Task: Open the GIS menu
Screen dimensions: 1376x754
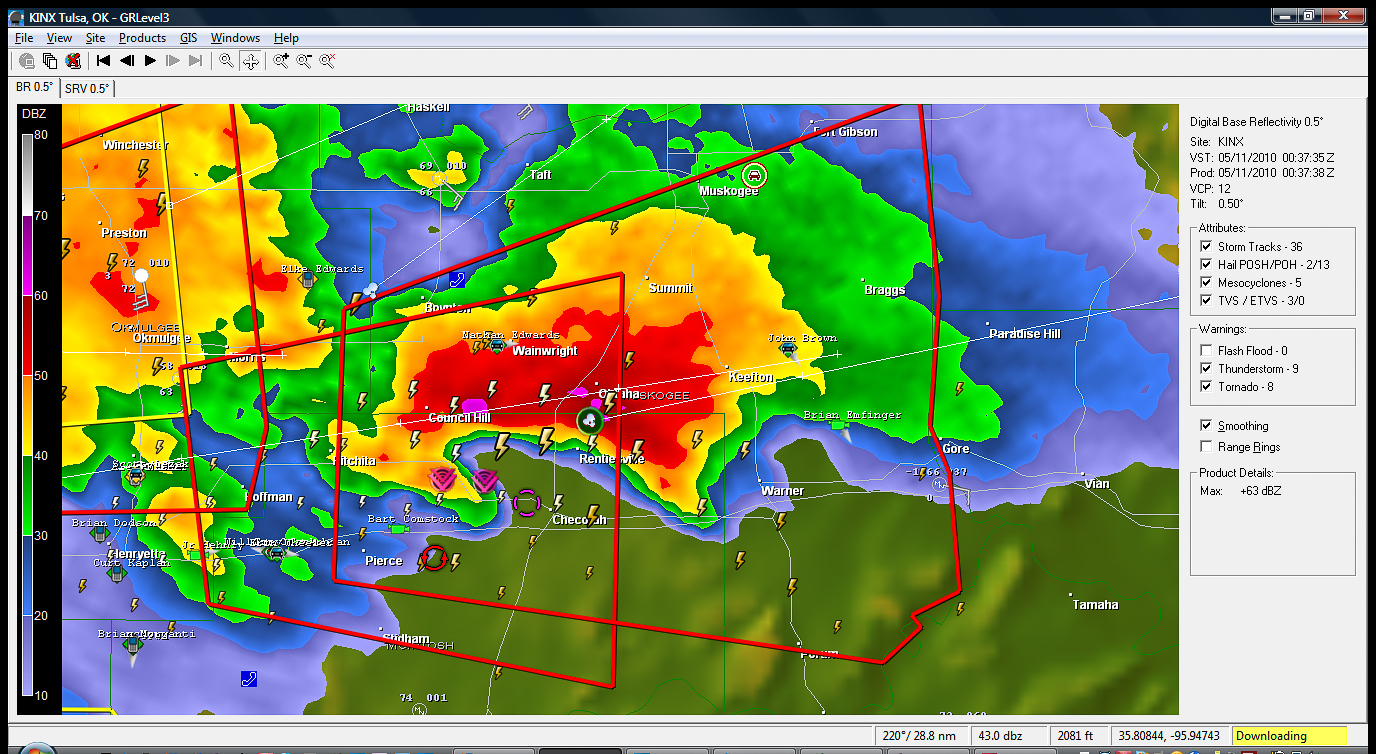Action: (188, 38)
